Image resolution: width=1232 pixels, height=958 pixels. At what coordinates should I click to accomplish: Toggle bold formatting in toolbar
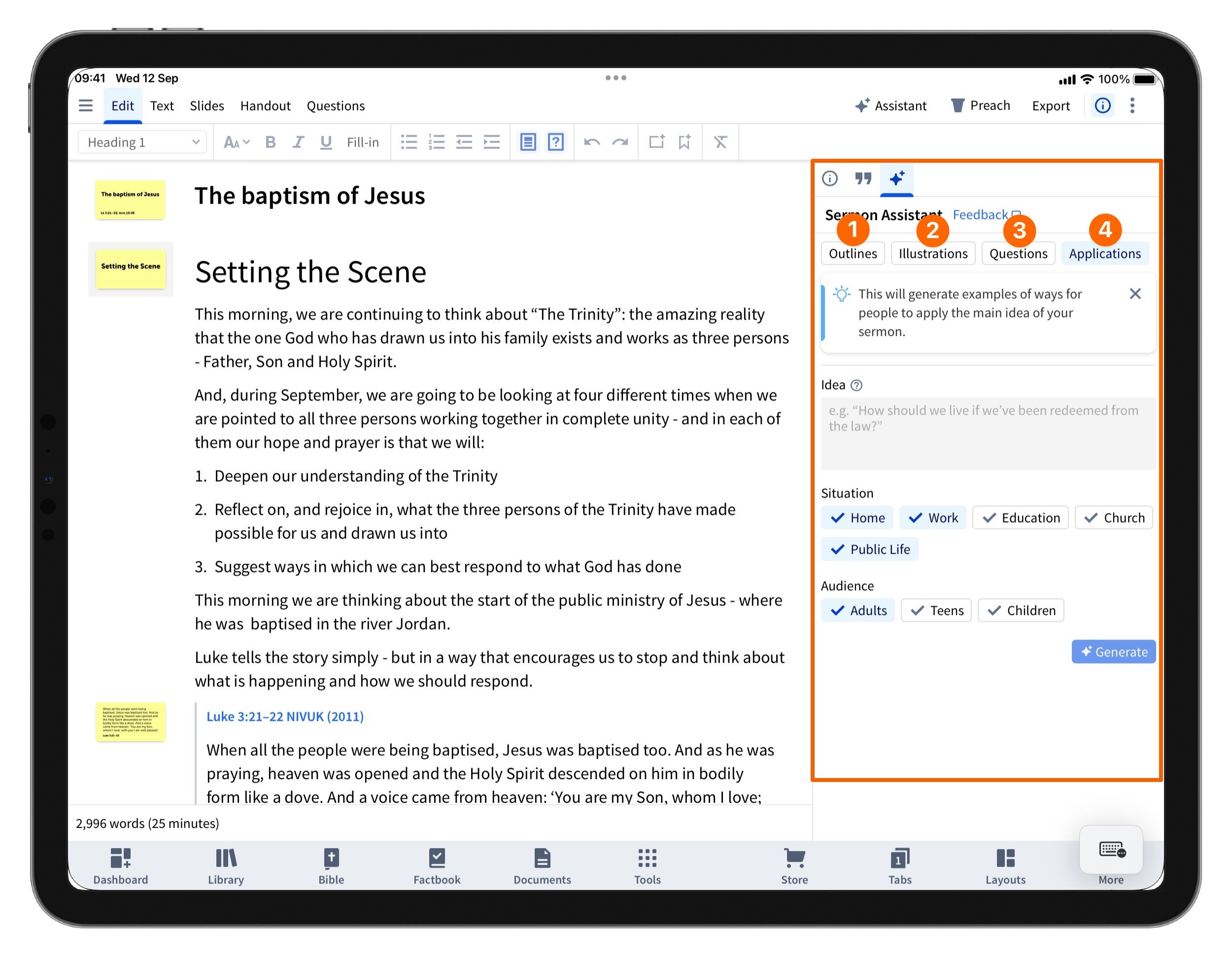click(270, 142)
